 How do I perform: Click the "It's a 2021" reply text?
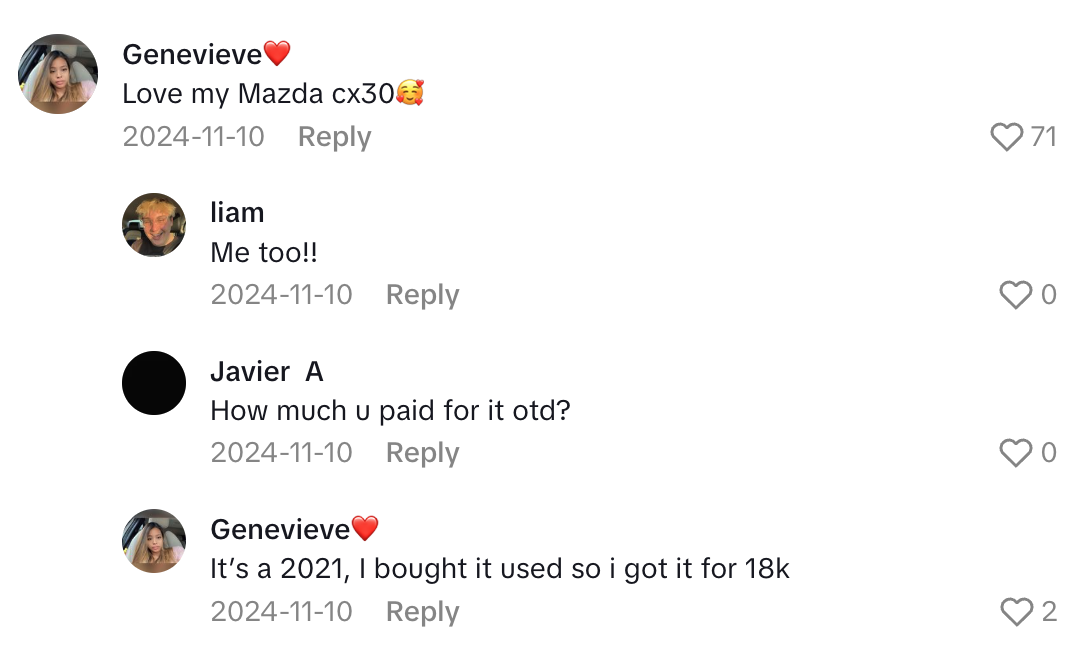tap(499, 569)
